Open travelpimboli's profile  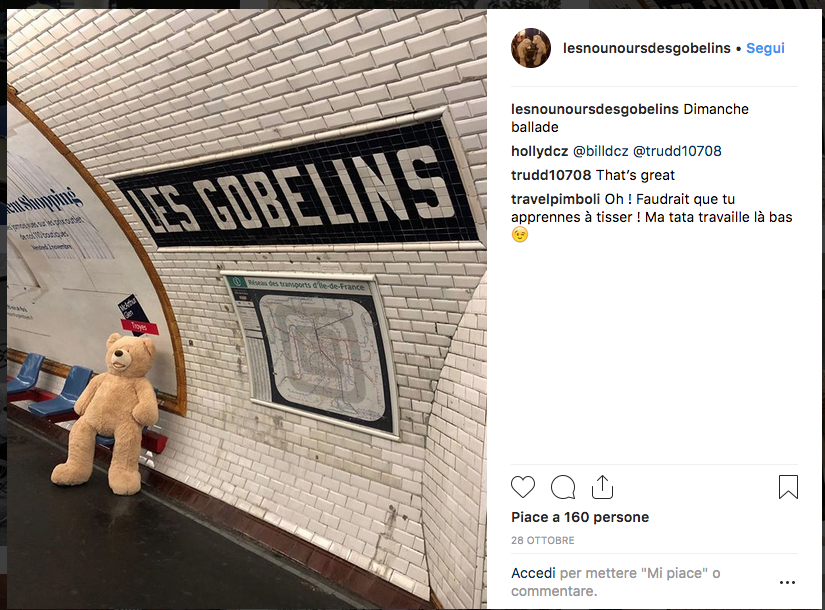point(555,199)
